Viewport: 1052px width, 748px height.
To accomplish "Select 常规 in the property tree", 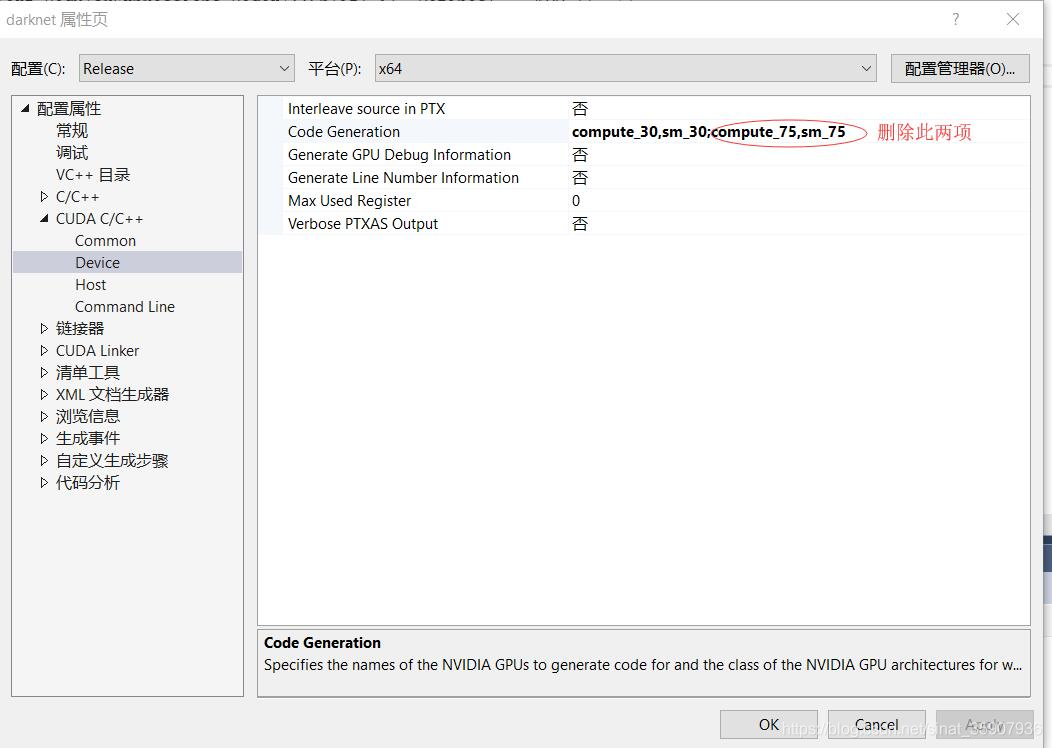I will click(x=72, y=130).
